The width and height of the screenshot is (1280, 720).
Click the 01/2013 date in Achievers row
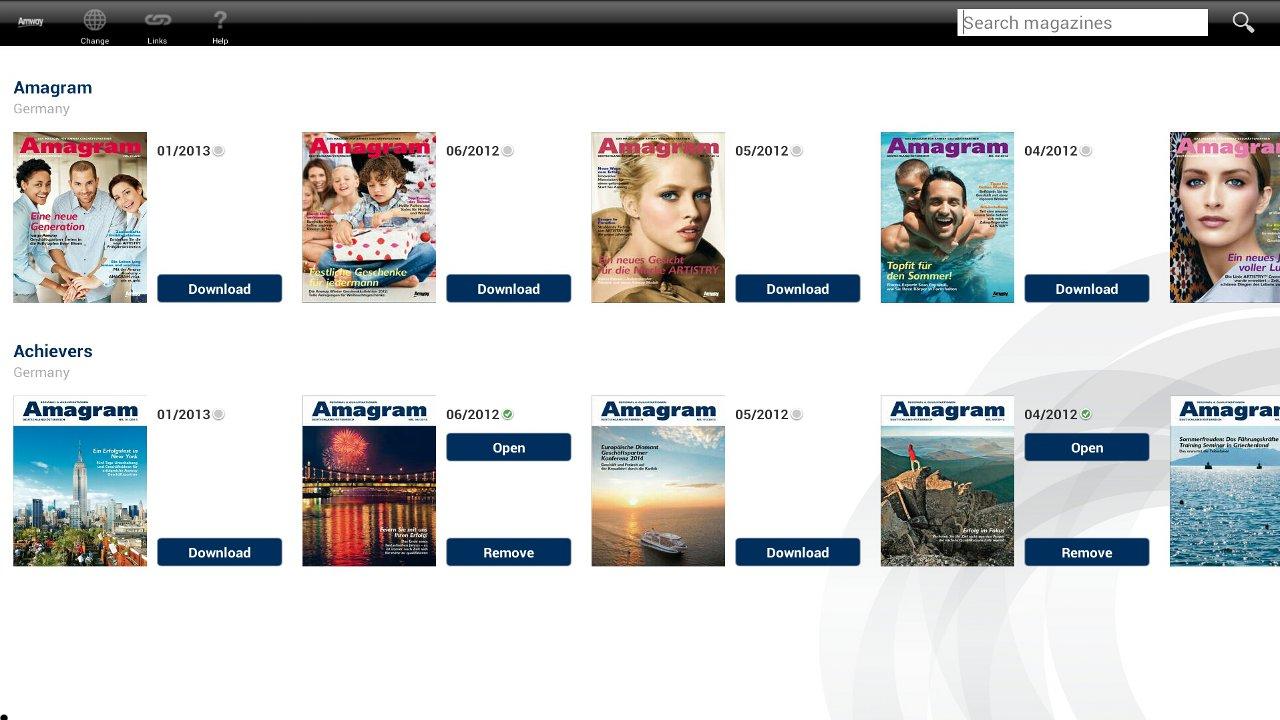(x=184, y=414)
